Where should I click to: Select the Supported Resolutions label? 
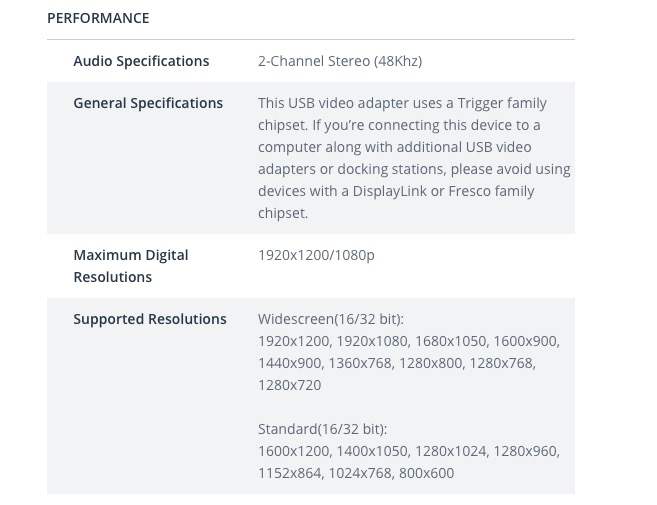click(150, 319)
